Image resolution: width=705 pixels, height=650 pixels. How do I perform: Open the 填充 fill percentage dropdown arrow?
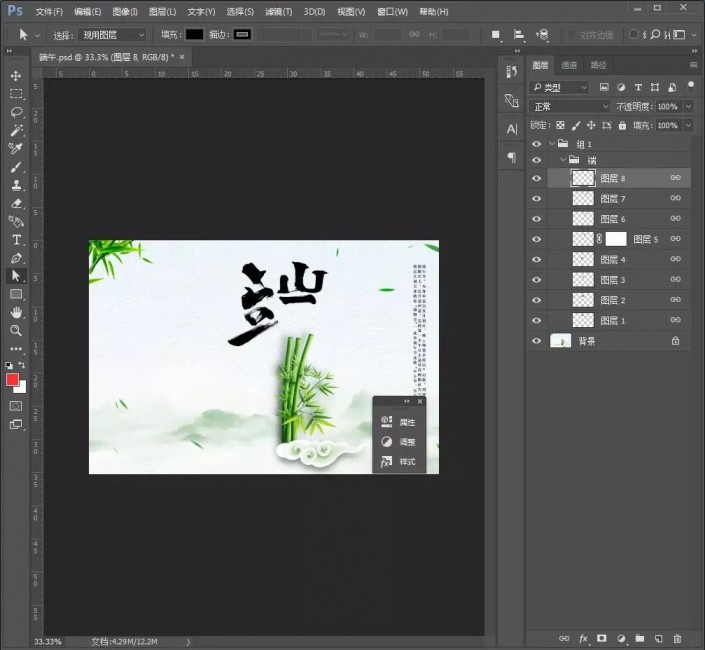point(688,125)
